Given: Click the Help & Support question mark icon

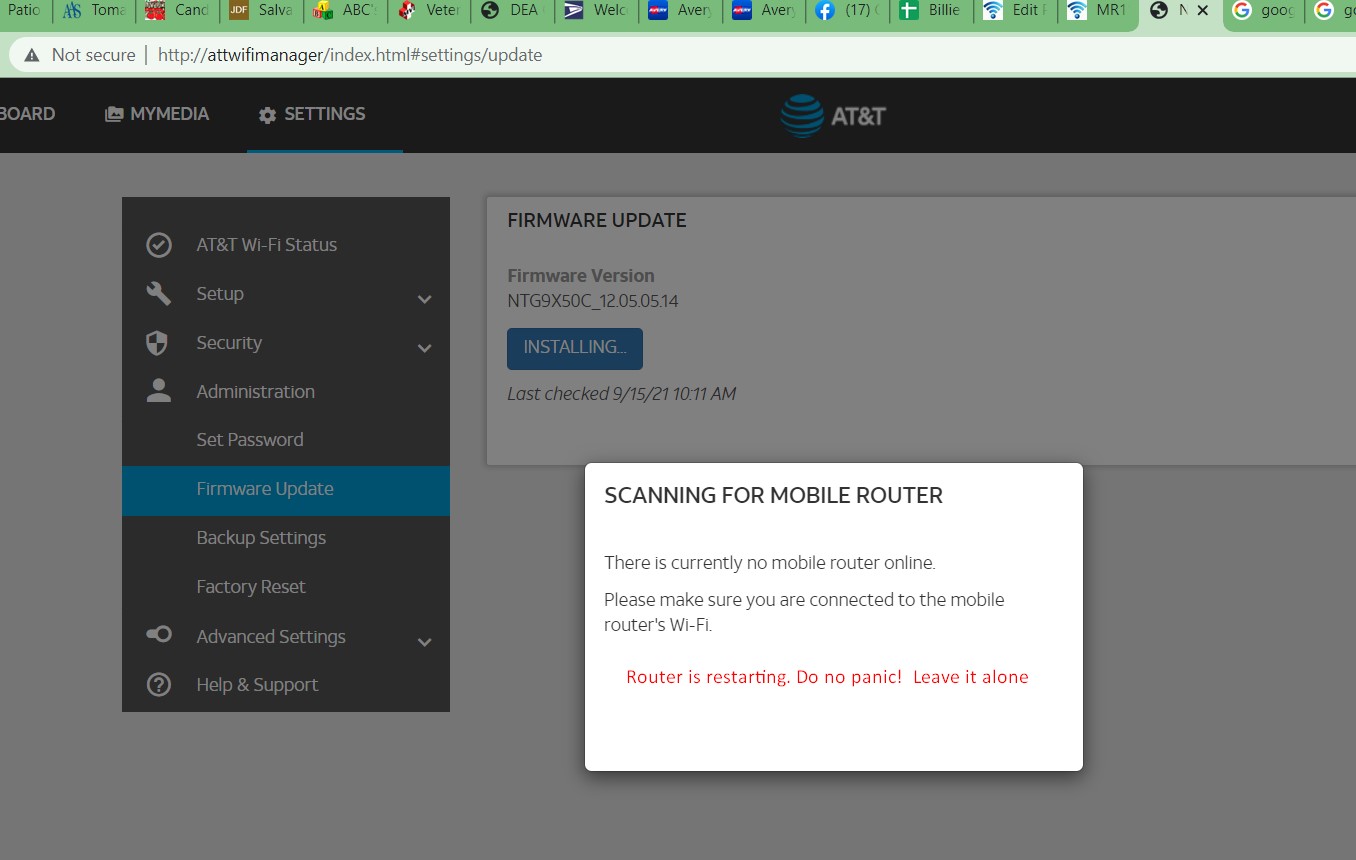Looking at the screenshot, I should [159, 685].
